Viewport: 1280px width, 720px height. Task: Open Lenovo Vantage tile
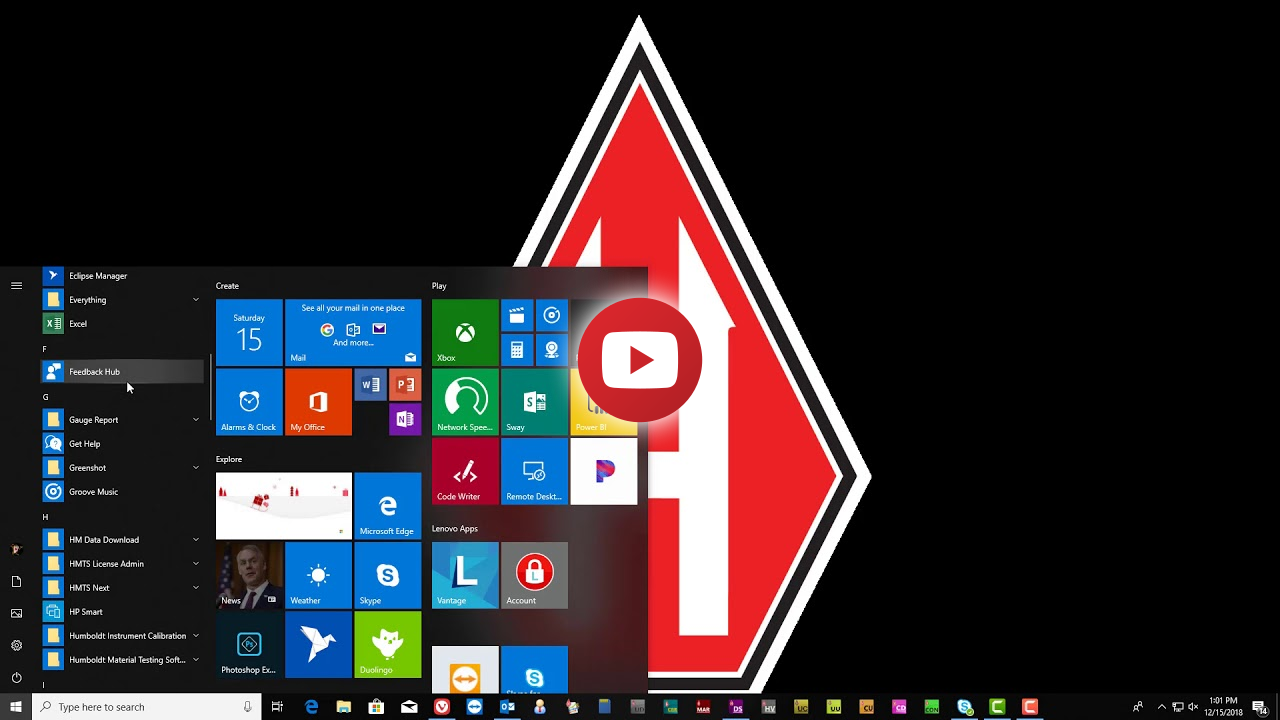coord(465,576)
